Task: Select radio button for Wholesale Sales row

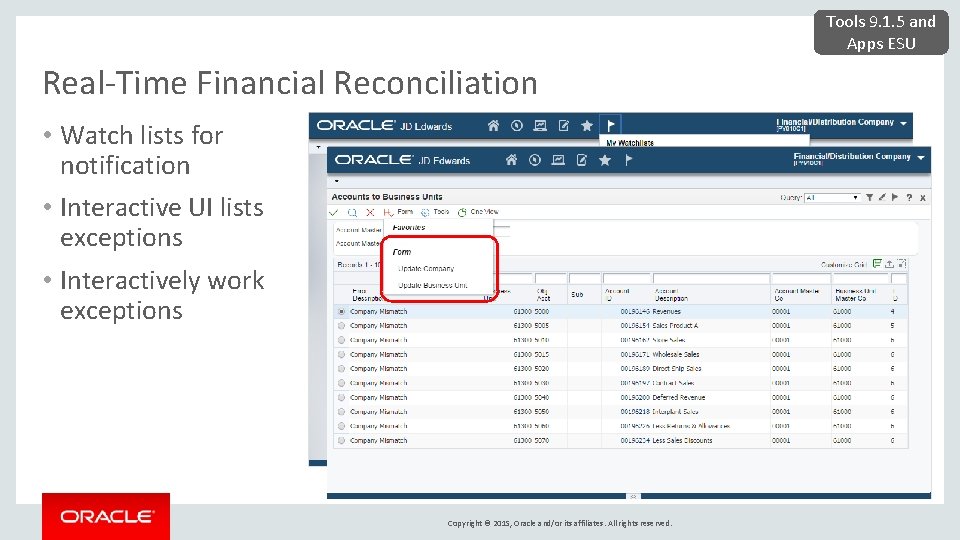Action: [342, 354]
